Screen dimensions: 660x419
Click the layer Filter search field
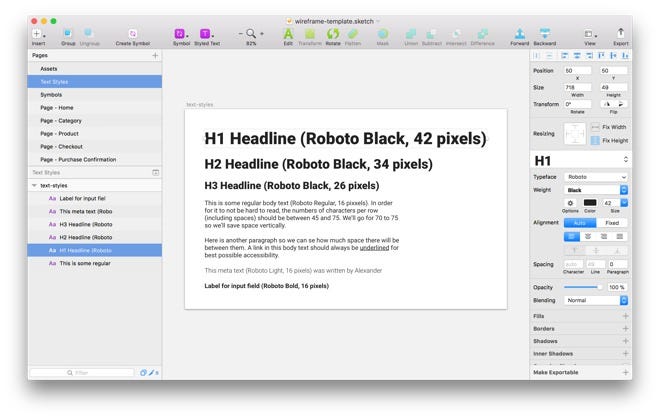tap(82, 373)
